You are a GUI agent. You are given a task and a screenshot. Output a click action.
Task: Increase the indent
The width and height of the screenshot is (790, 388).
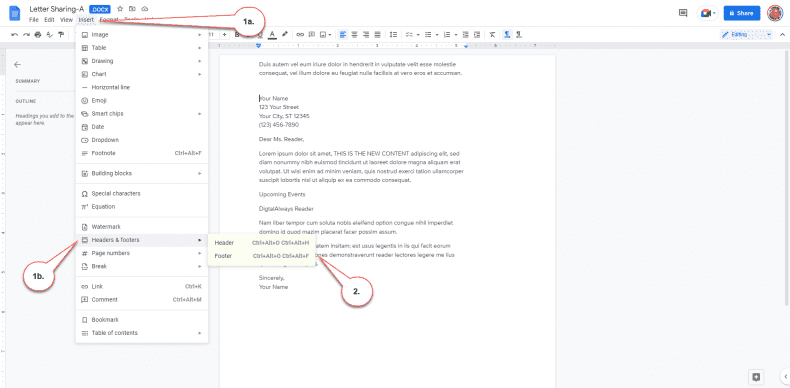click(476, 35)
